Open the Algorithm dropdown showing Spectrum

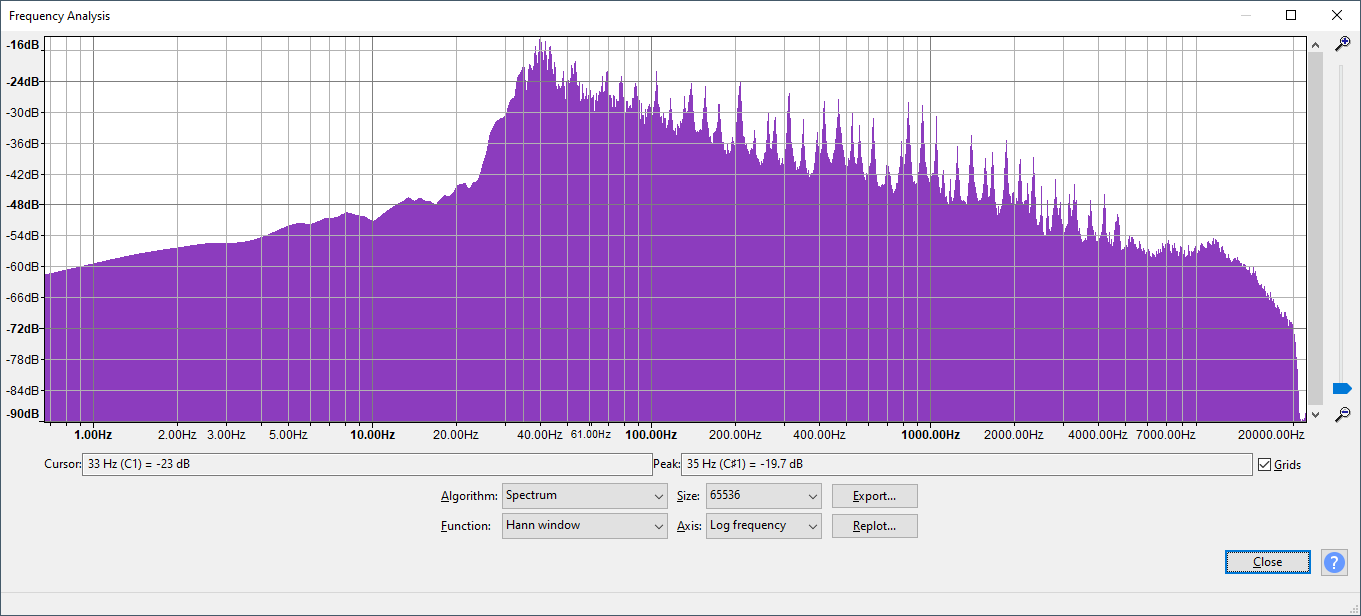pos(584,496)
